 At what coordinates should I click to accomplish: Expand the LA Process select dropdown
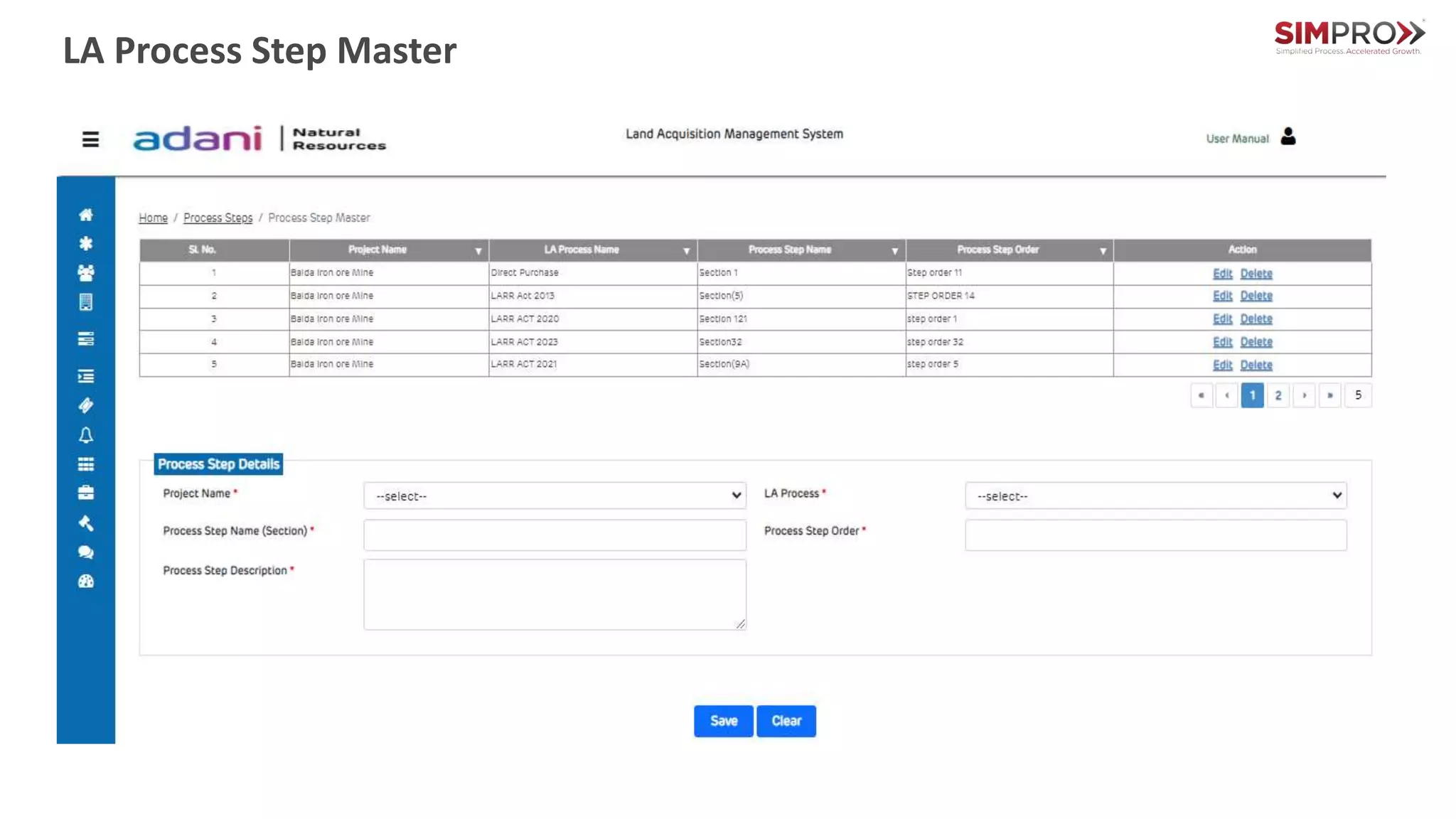point(1155,496)
